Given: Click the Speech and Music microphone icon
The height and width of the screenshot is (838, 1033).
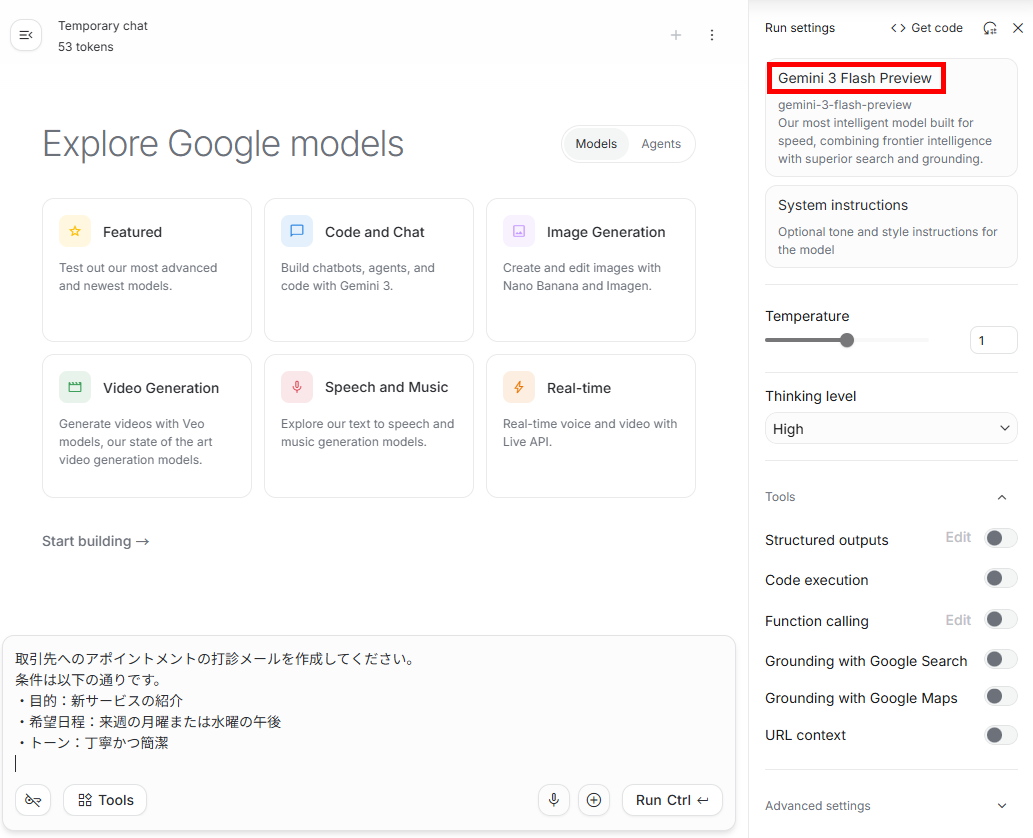Looking at the screenshot, I should pos(297,387).
